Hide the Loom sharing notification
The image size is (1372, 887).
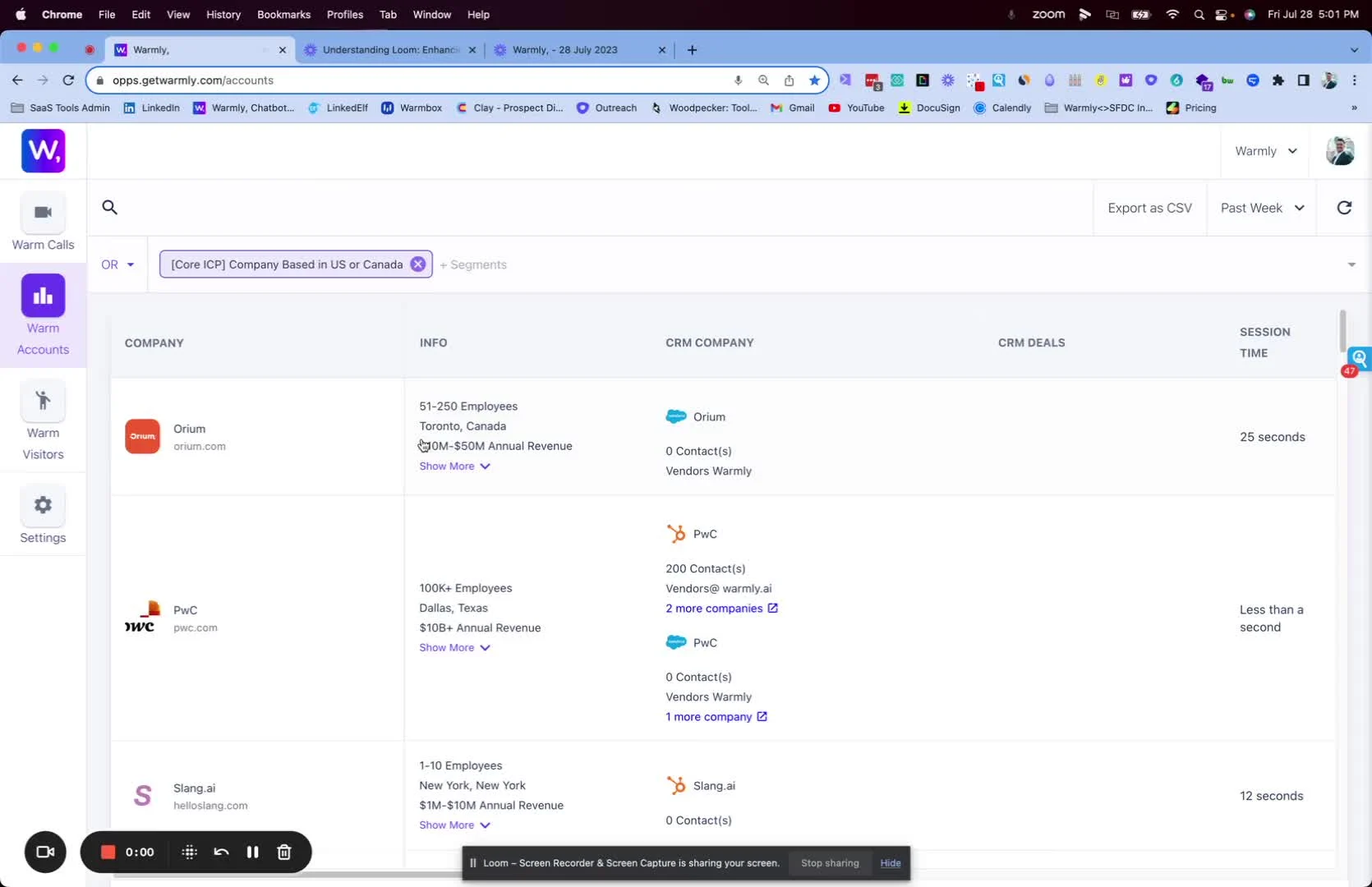click(x=891, y=863)
